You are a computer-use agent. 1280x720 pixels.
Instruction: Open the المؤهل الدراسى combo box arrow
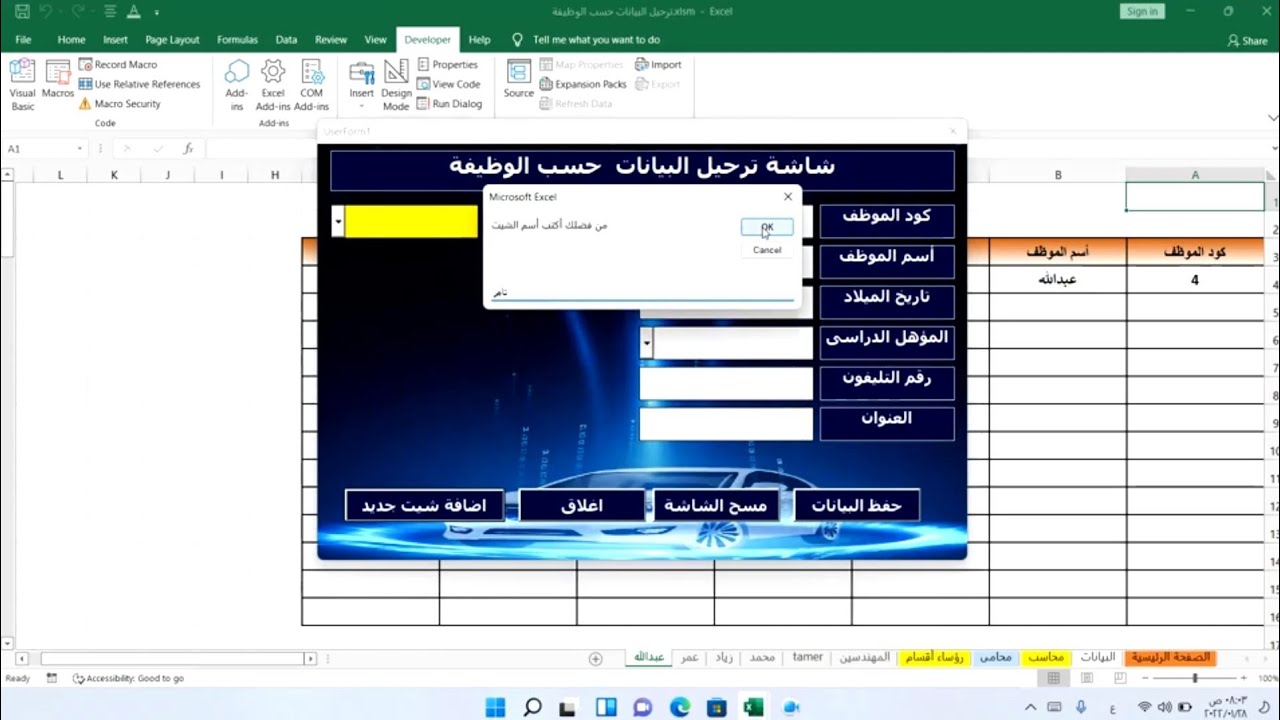(647, 343)
